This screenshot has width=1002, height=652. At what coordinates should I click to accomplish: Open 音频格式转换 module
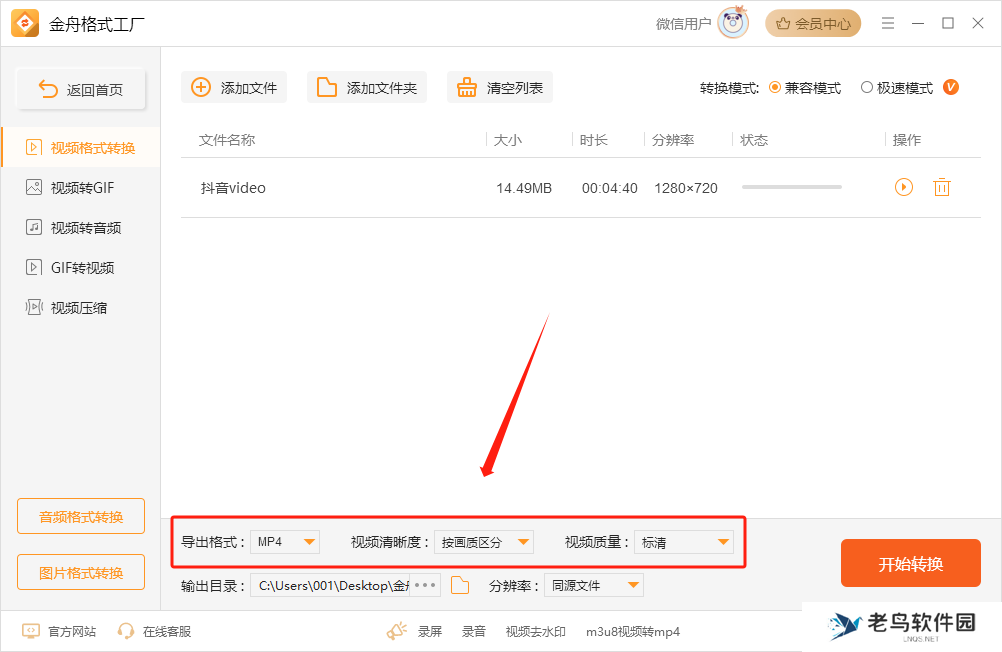pos(81,516)
